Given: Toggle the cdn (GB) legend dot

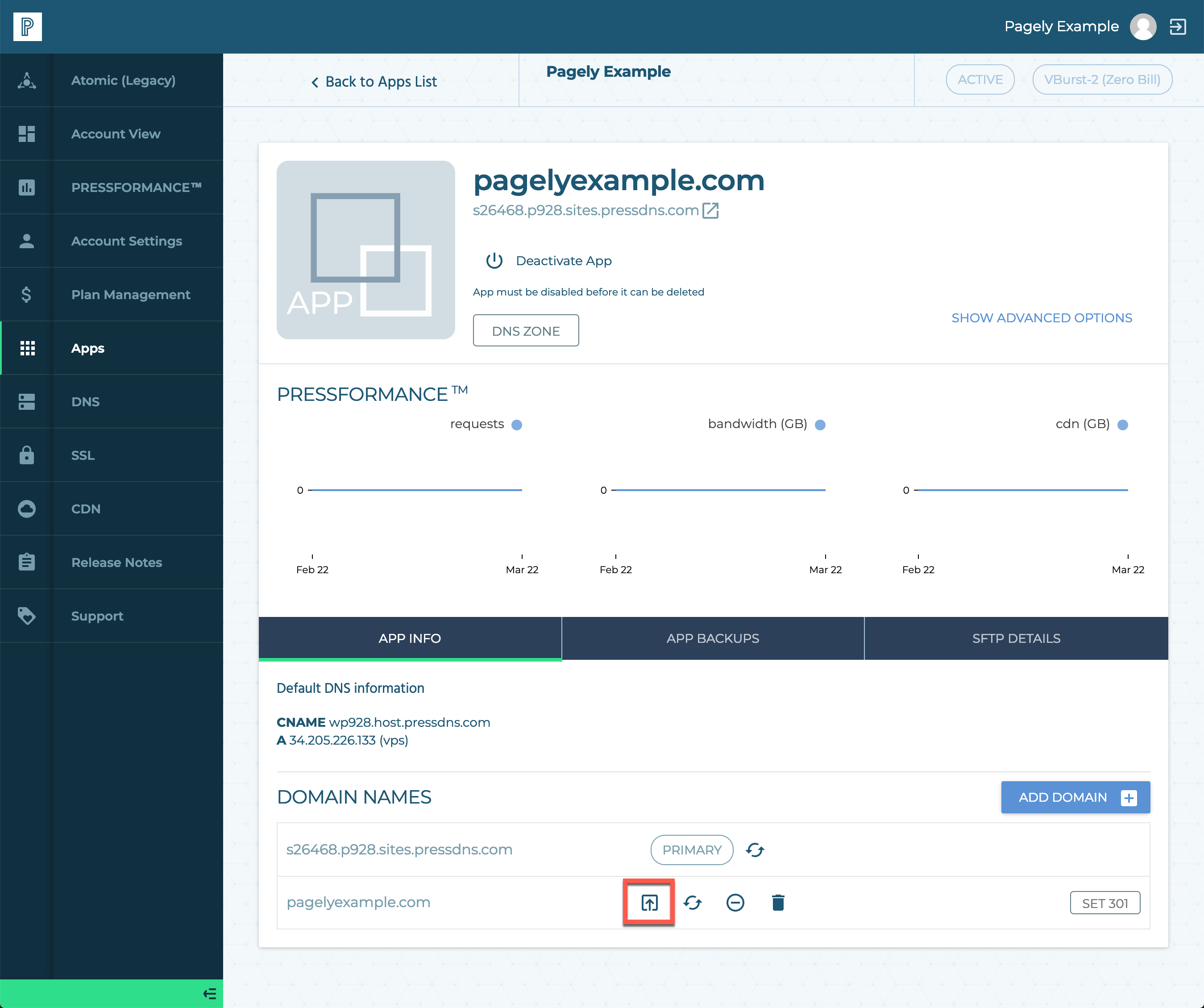Looking at the screenshot, I should (1123, 425).
